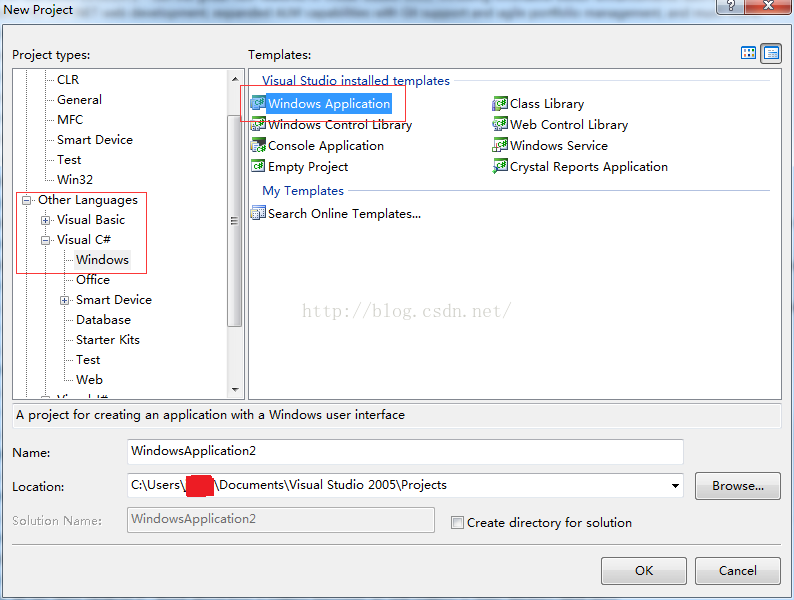Click the Console Application template icon
The image size is (794, 600).
(258, 146)
